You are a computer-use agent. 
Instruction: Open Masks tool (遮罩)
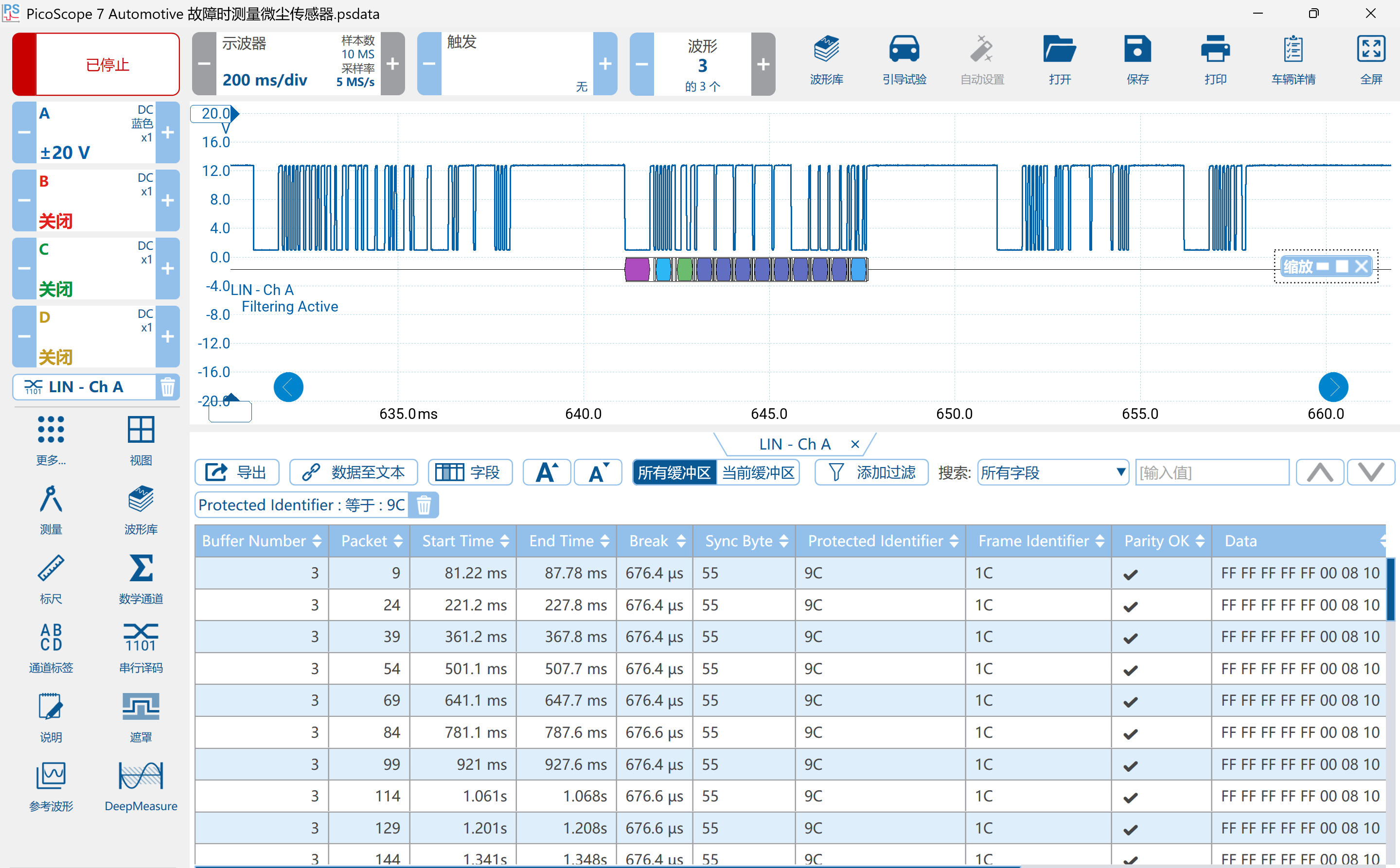click(x=141, y=717)
